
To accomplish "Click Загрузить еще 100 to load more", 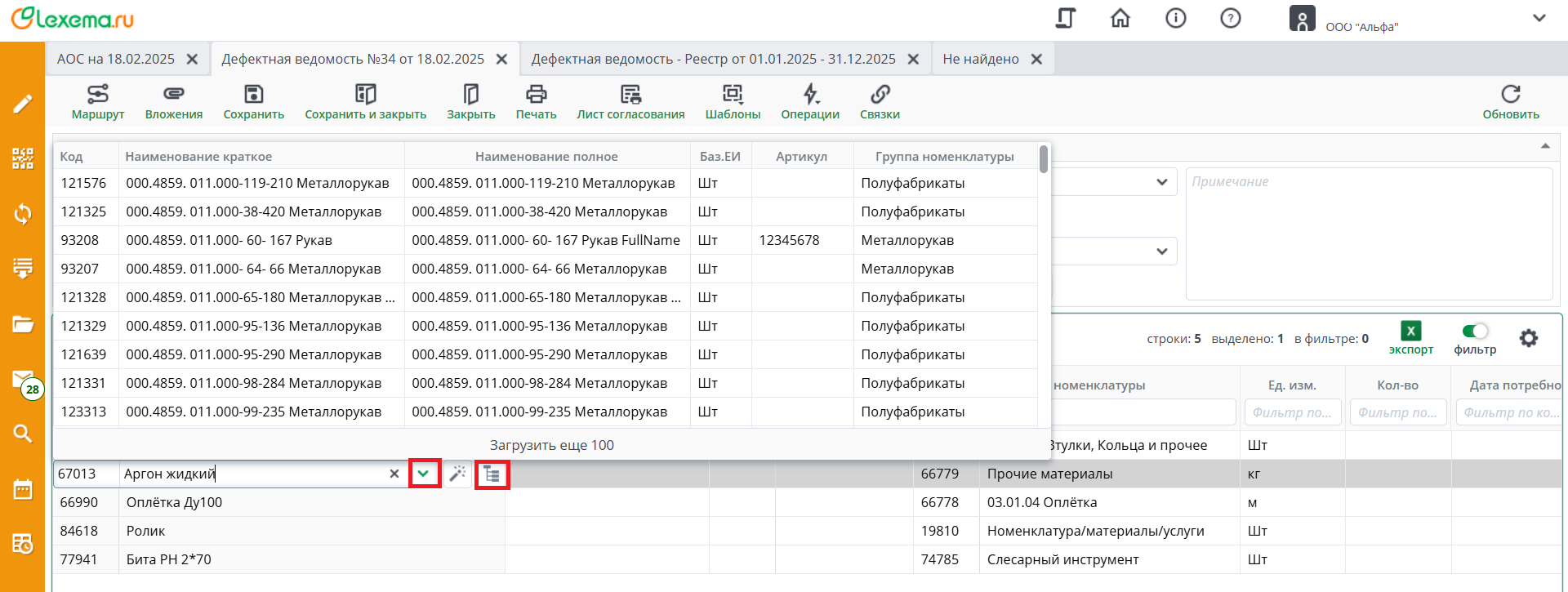I will pyautogui.click(x=551, y=445).
